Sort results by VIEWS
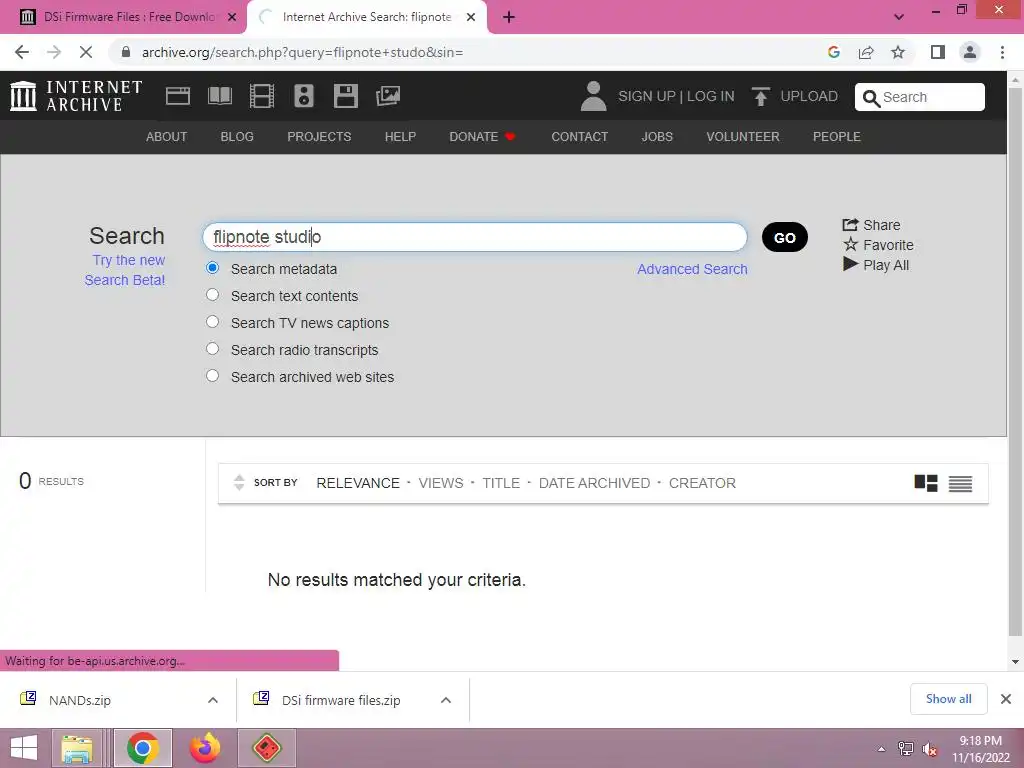This screenshot has height=768, width=1024. [x=441, y=483]
